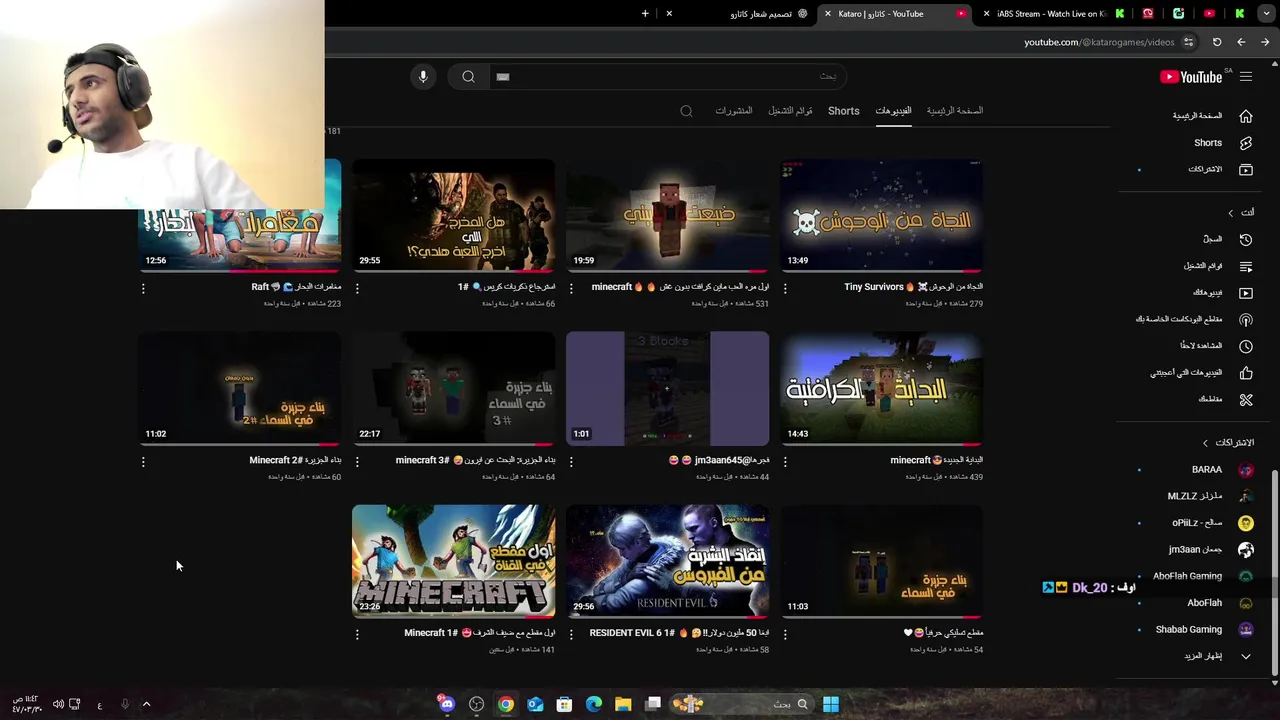Open Your podcasts sidebar item
This screenshot has width=1280, height=720.
1179,319
